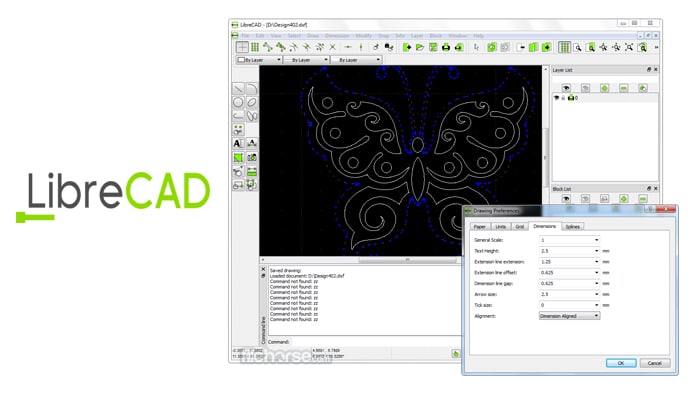Close the Block List panel
The width and height of the screenshot is (700, 400).
656,188
